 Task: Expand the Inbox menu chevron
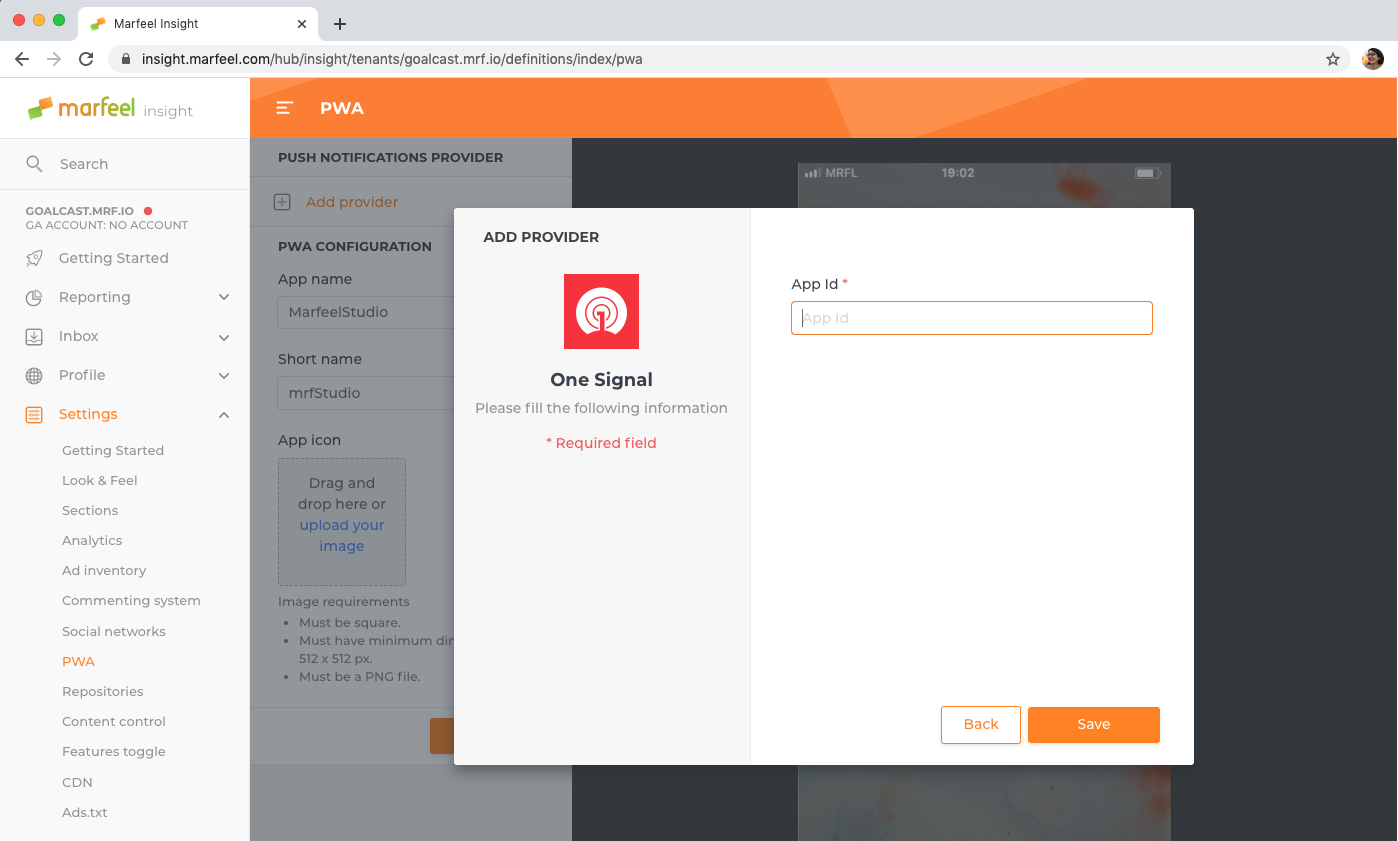pyautogui.click(x=224, y=336)
